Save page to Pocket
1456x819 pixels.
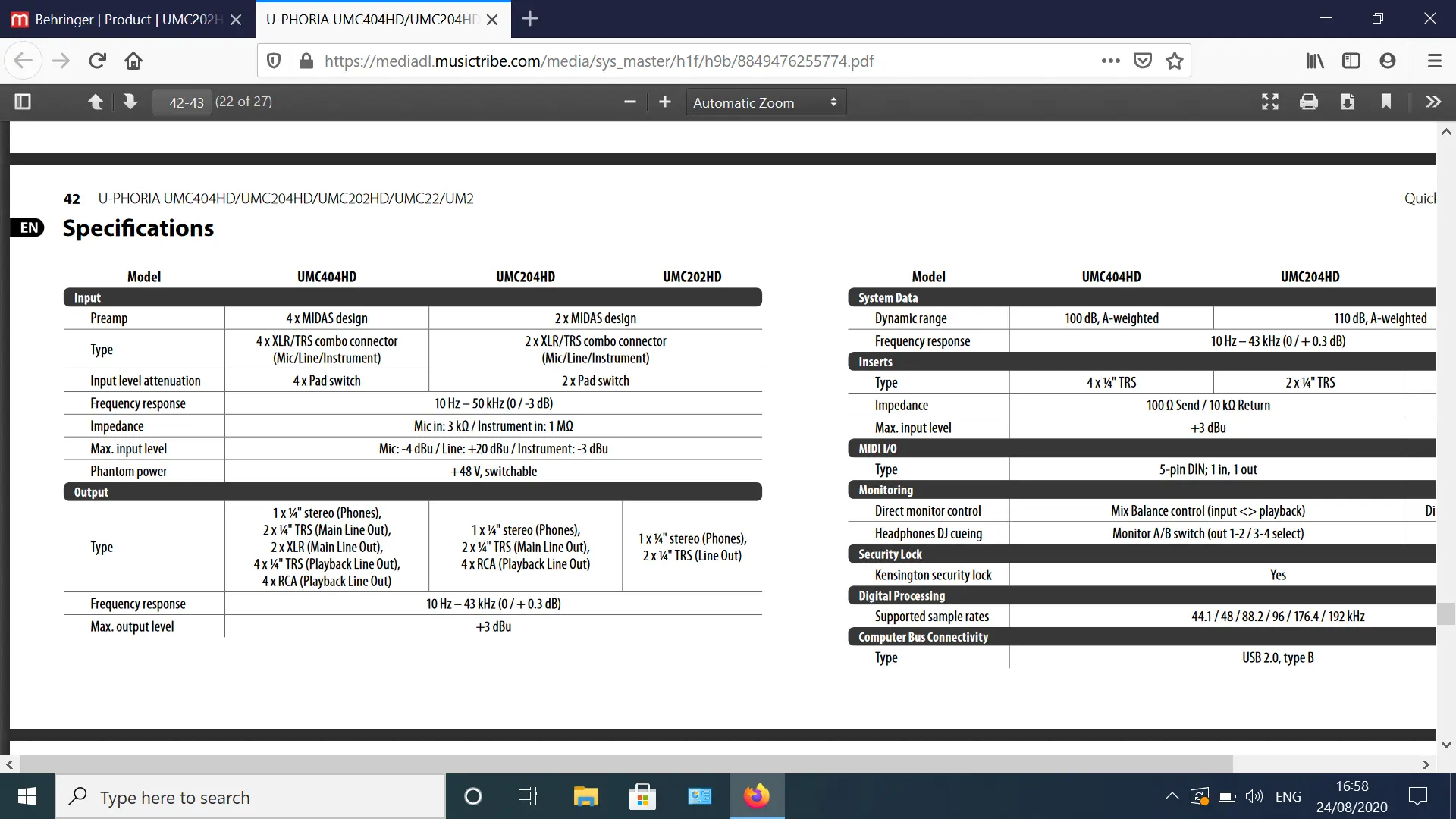click(x=1143, y=61)
